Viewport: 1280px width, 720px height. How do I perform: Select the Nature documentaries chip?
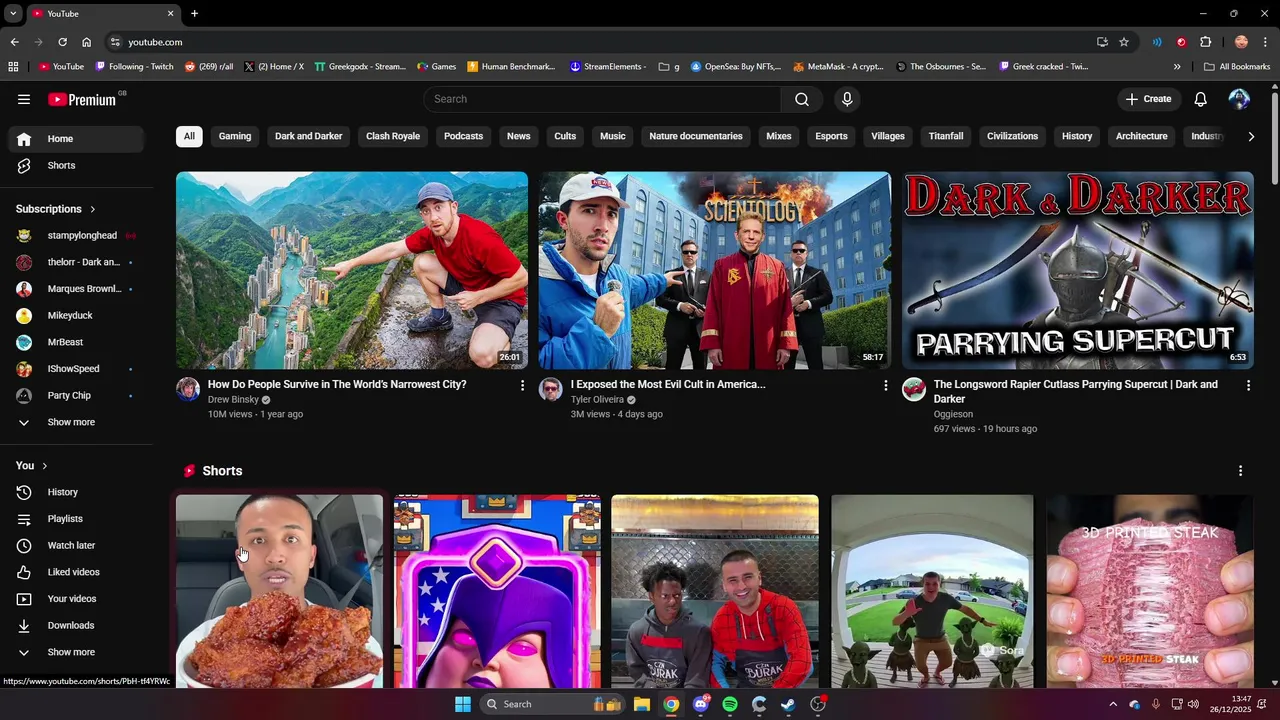696,136
